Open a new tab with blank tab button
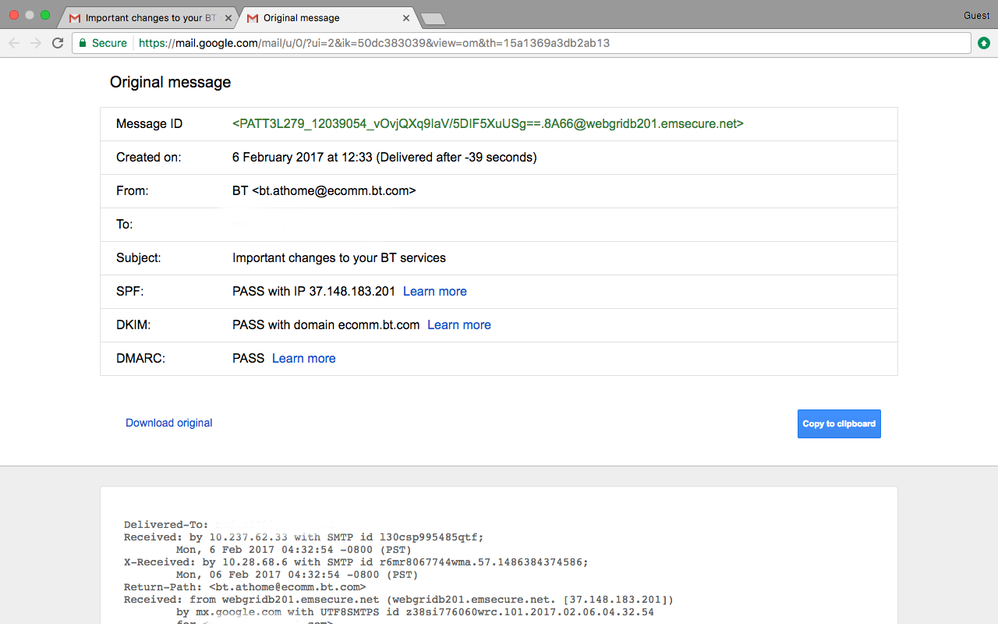 point(433,19)
